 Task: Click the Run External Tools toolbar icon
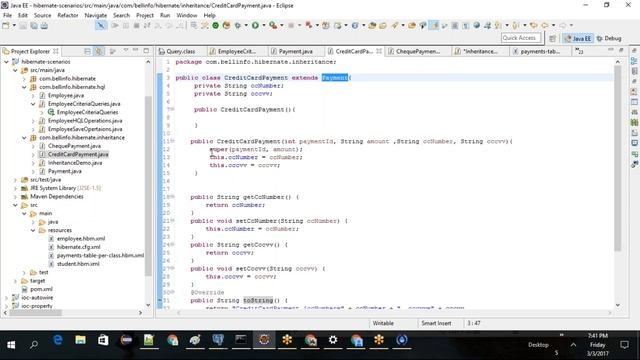pos(273,25)
